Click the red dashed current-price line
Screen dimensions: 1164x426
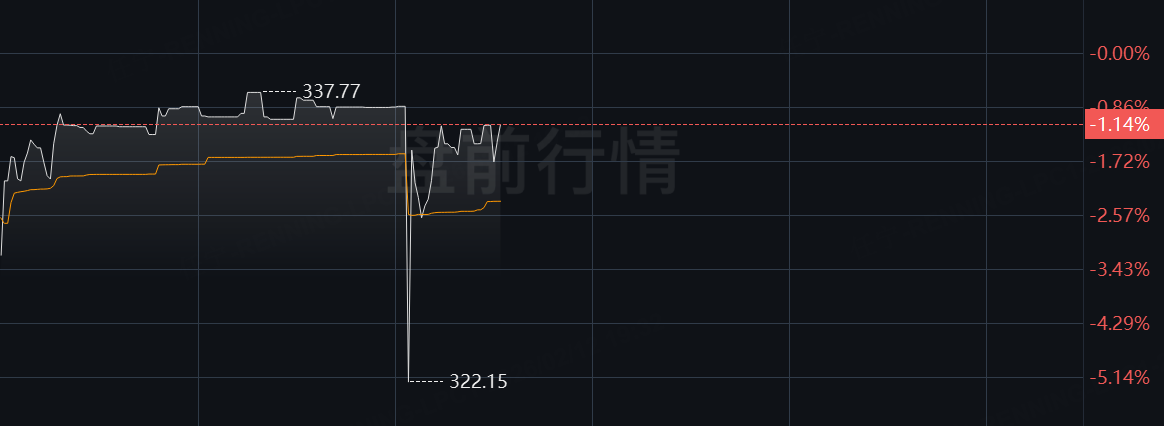[542, 125]
